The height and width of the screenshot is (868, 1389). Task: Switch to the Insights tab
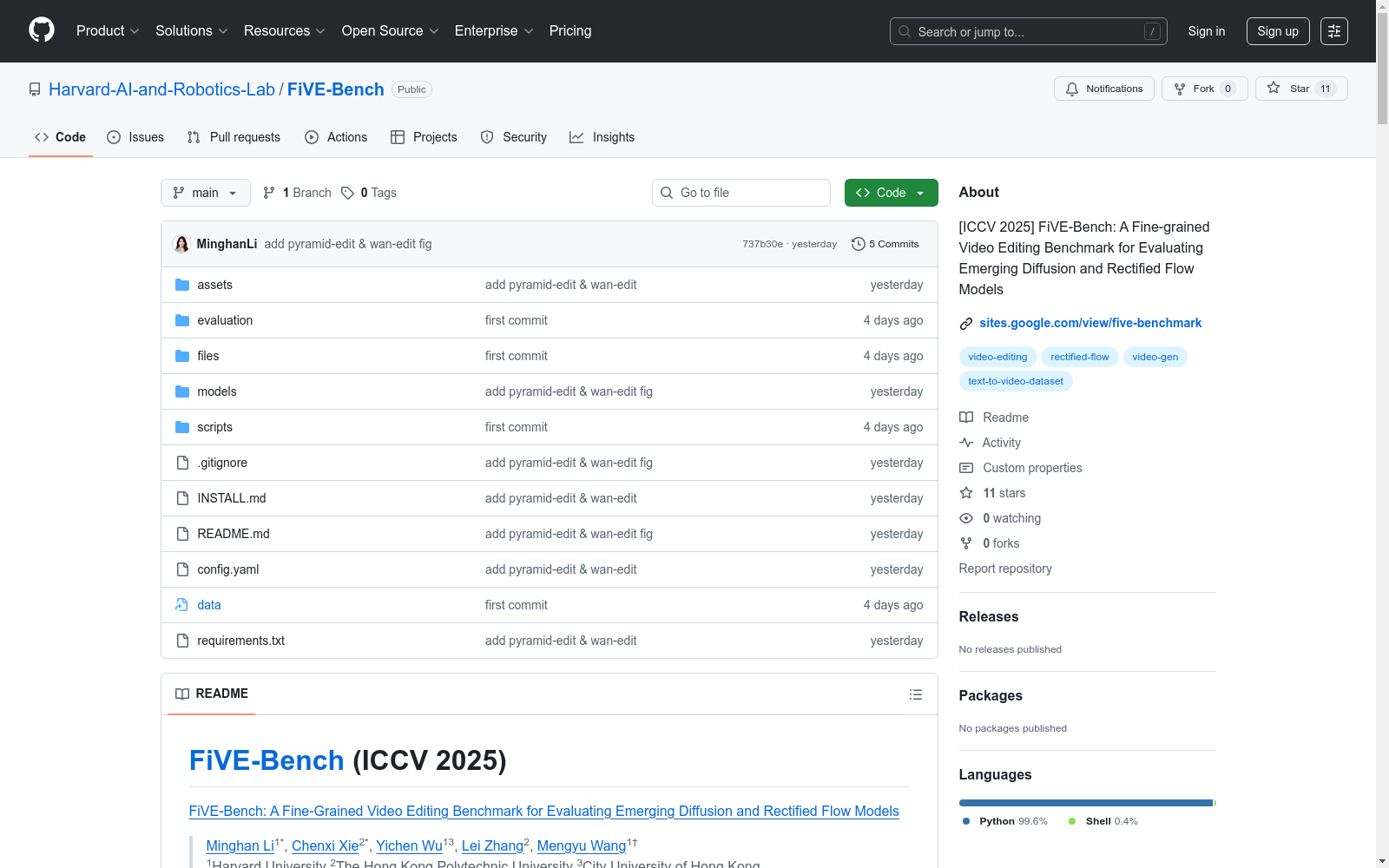coord(602,137)
